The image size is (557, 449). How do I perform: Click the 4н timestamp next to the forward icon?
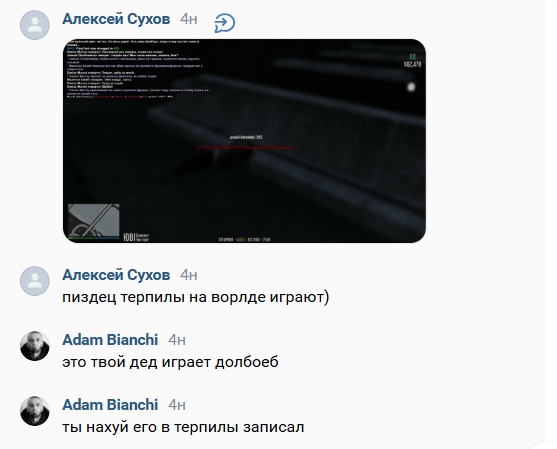pyautogui.click(x=189, y=19)
